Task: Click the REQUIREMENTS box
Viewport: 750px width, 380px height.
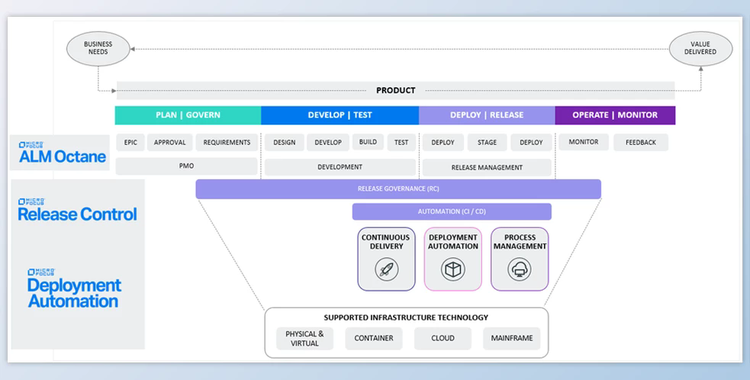Action: click(227, 143)
